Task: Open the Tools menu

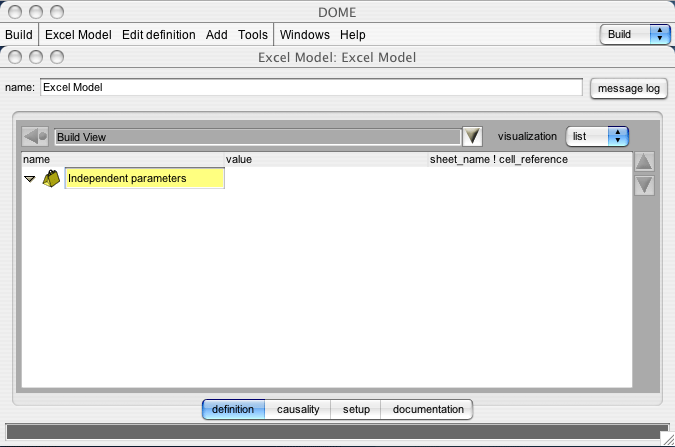Action: click(x=253, y=34)
